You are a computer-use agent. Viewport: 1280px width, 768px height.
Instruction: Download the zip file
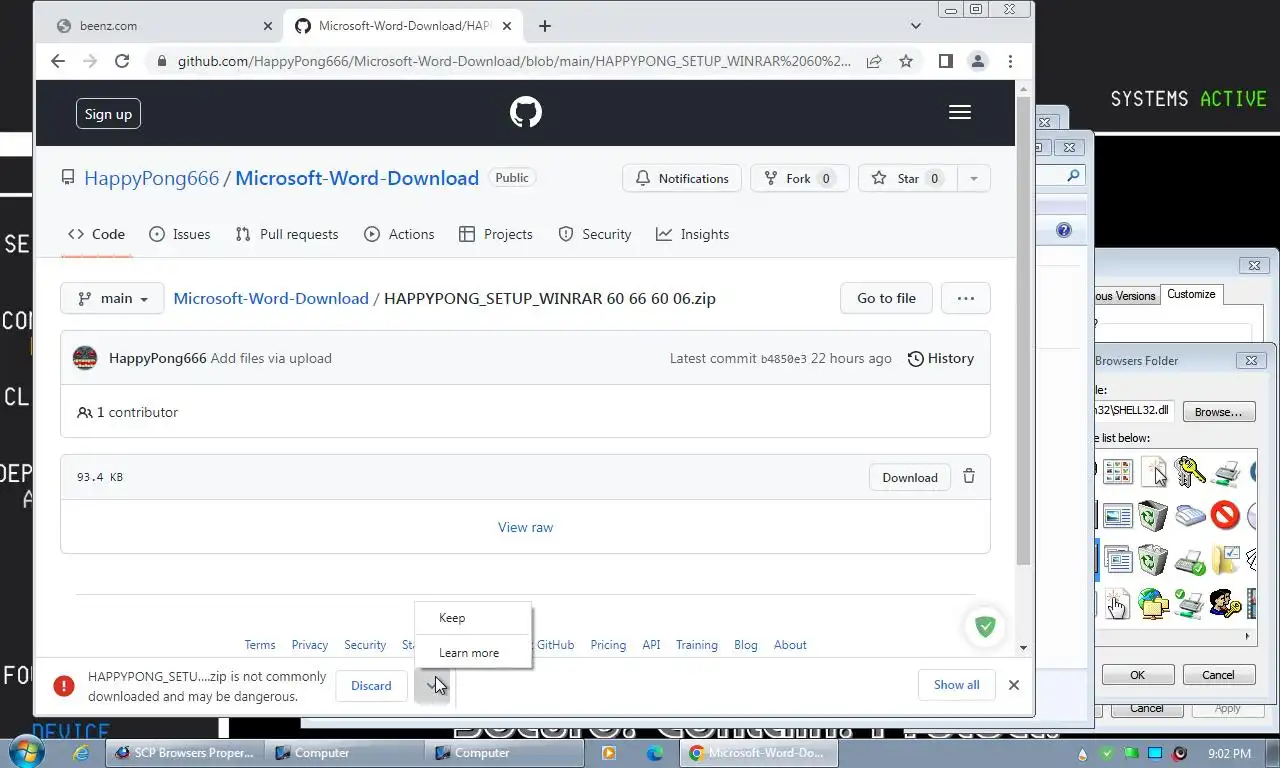[910, 477]
